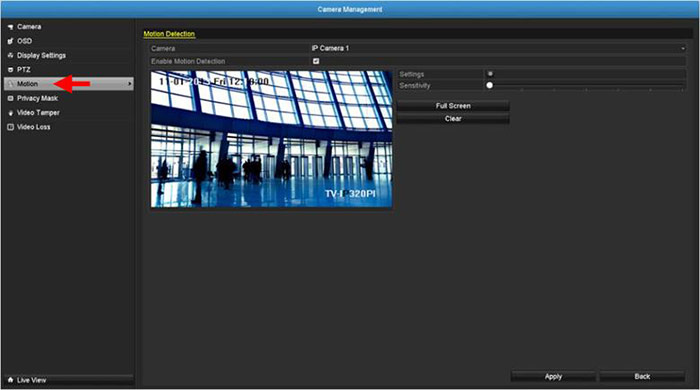Apply the motion detection settings
The height and width of the screenshot is (390, 700).
[553, 377]
